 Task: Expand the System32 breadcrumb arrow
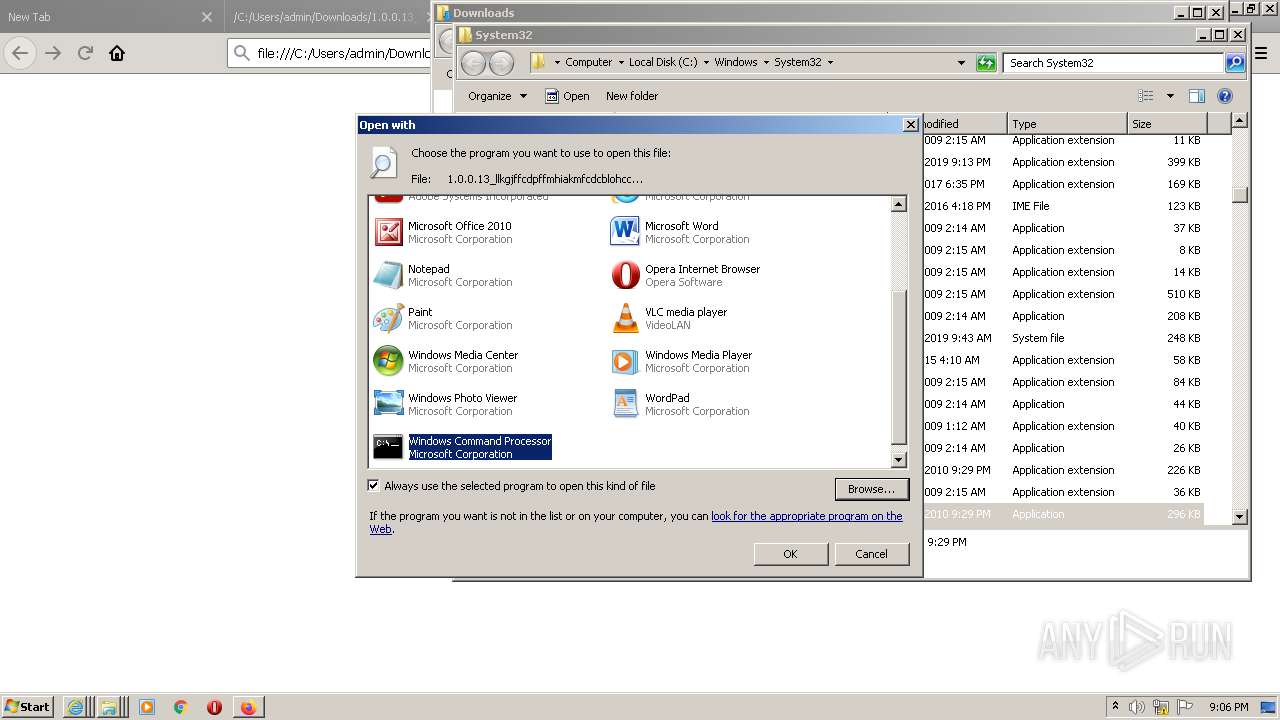click(830, 62)
